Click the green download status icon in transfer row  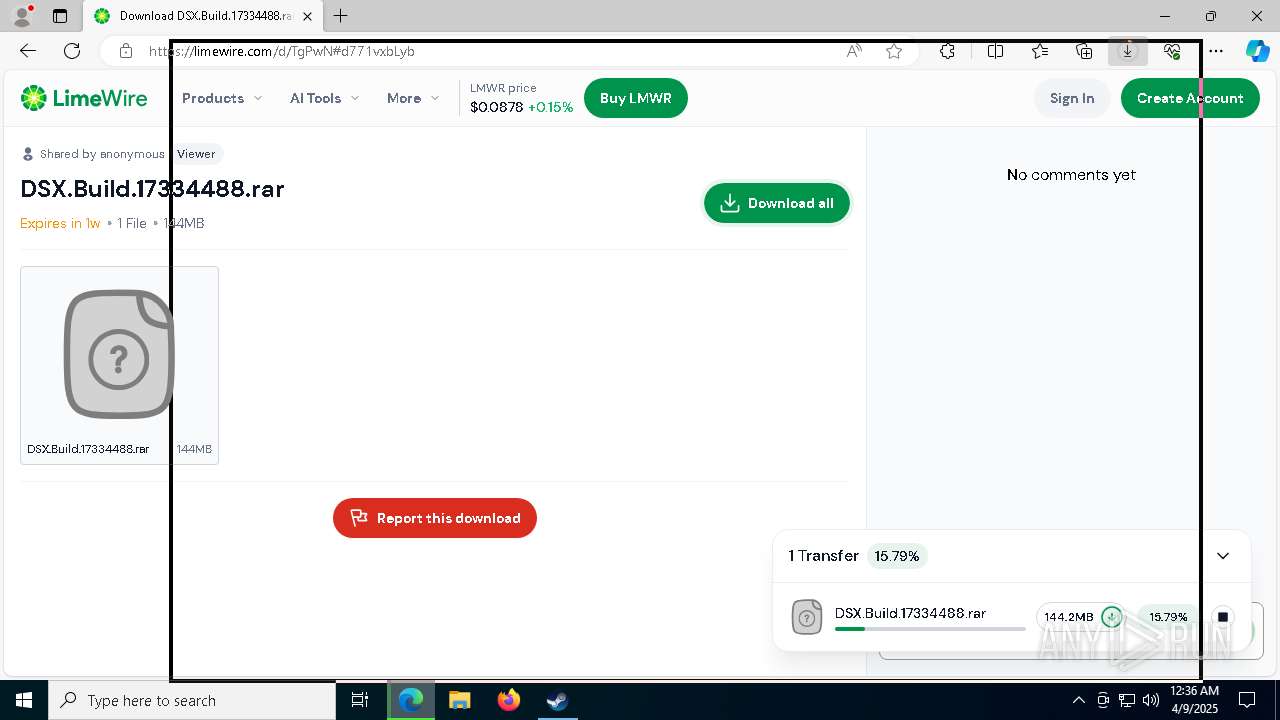(x=1111, y=617)
